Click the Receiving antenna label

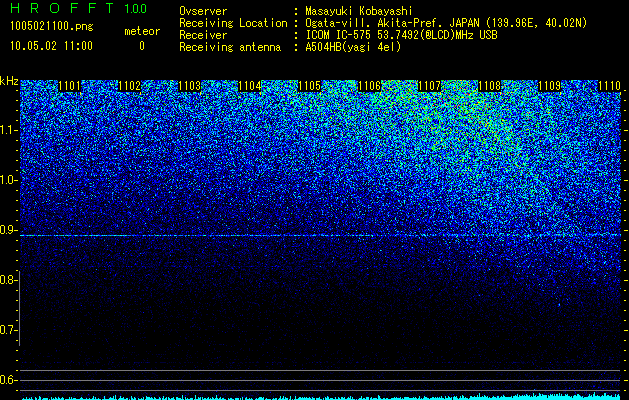pos(230,47)
